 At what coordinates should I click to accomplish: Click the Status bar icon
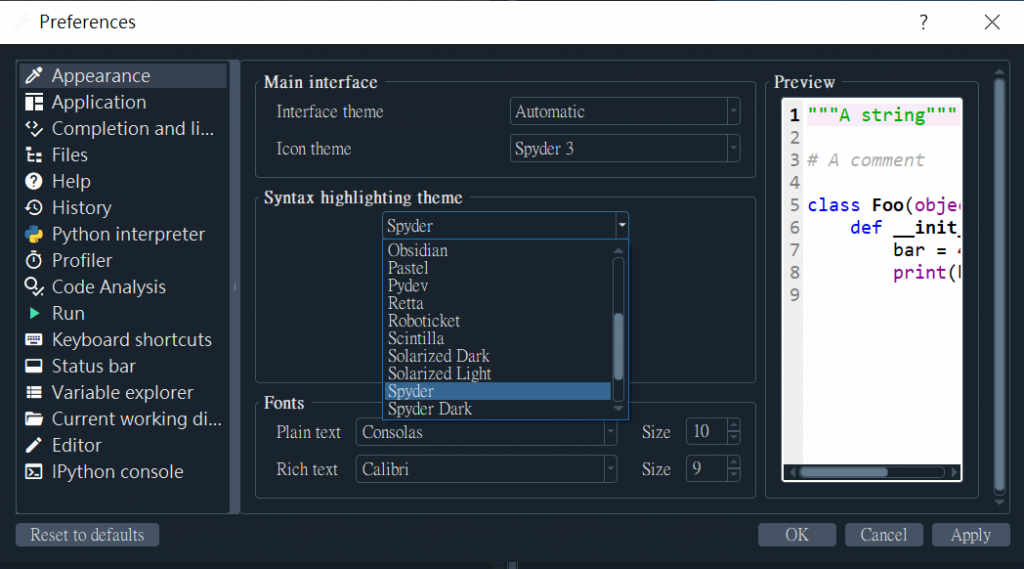click(34, 366)
